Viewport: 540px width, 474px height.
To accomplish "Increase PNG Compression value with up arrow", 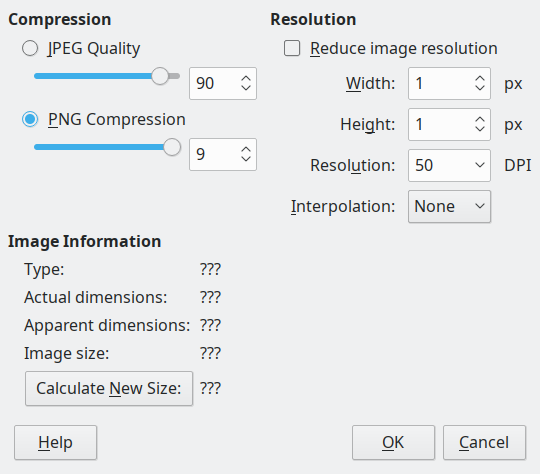I will (246, 150).
